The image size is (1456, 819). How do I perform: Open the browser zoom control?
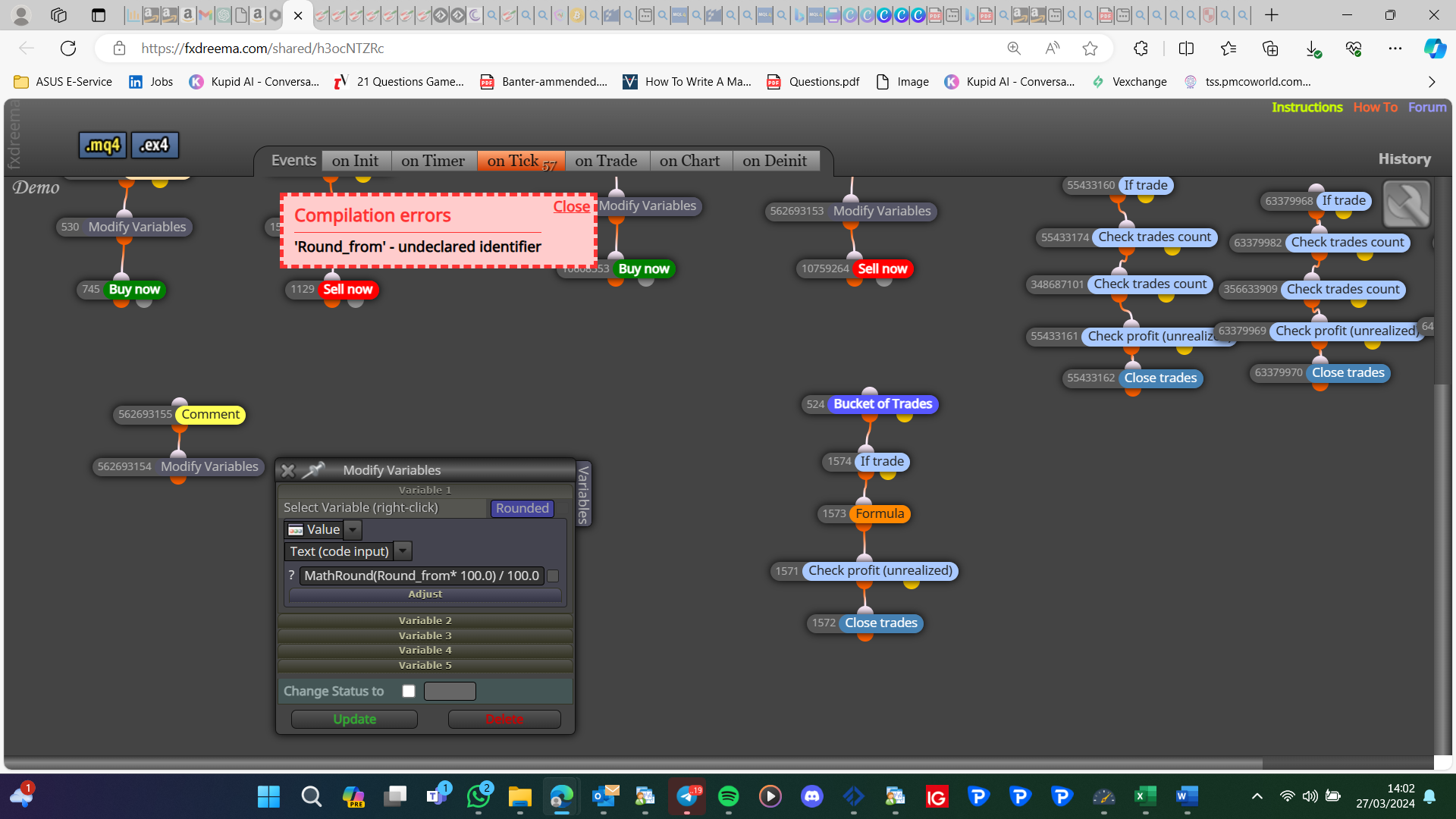(x=1014, y=49)
